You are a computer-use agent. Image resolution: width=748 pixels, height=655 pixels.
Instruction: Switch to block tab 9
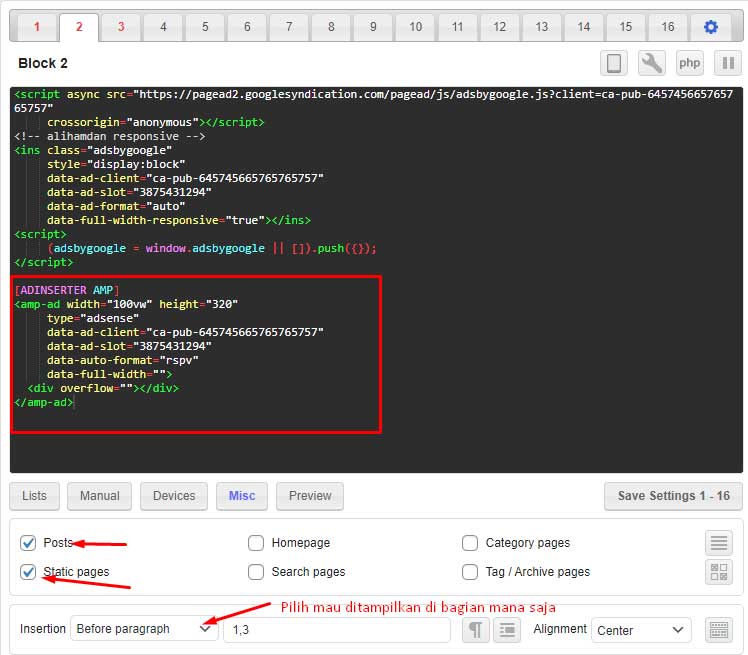pos(373,27)
